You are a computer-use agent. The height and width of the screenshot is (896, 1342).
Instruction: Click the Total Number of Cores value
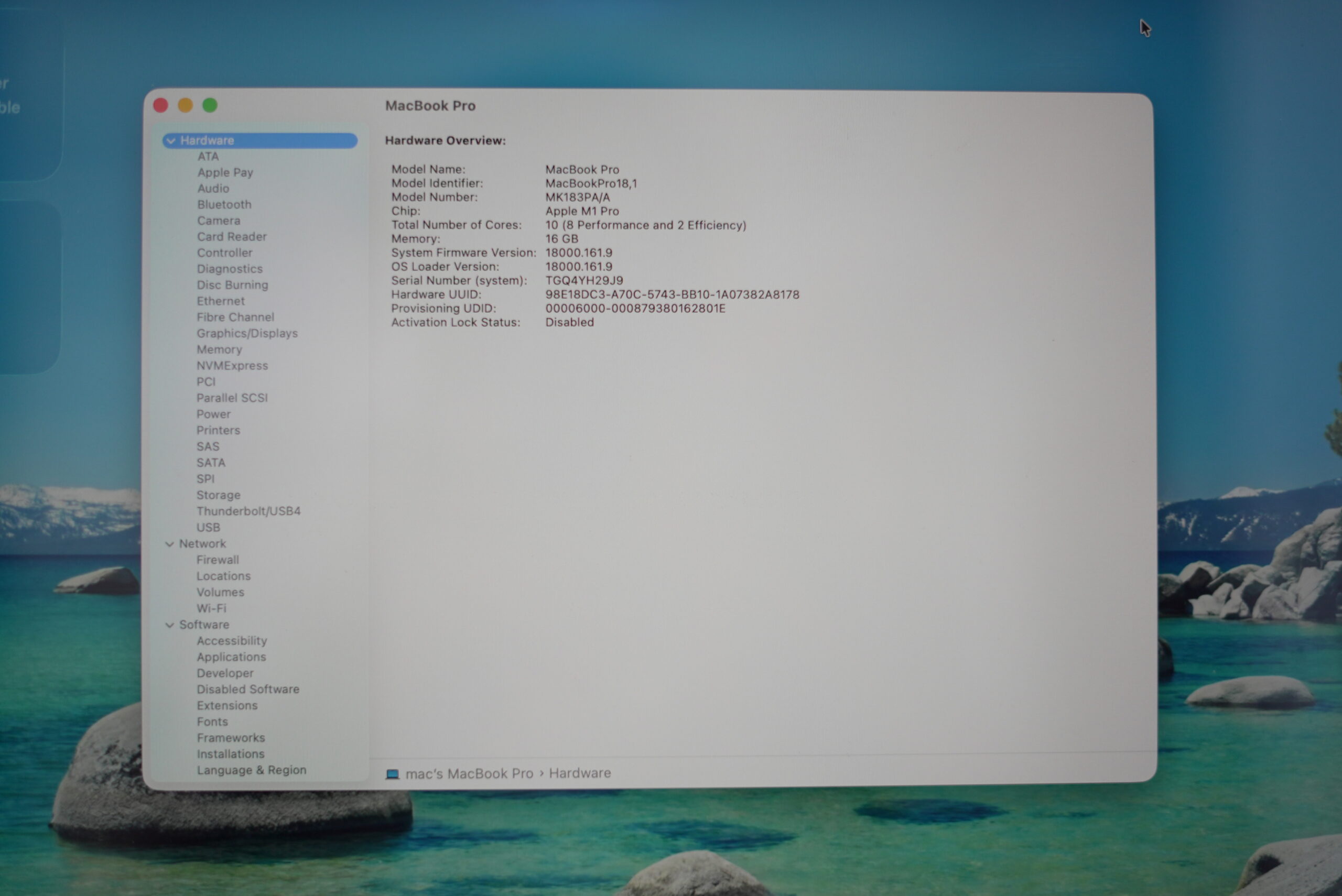pos(645,225)
